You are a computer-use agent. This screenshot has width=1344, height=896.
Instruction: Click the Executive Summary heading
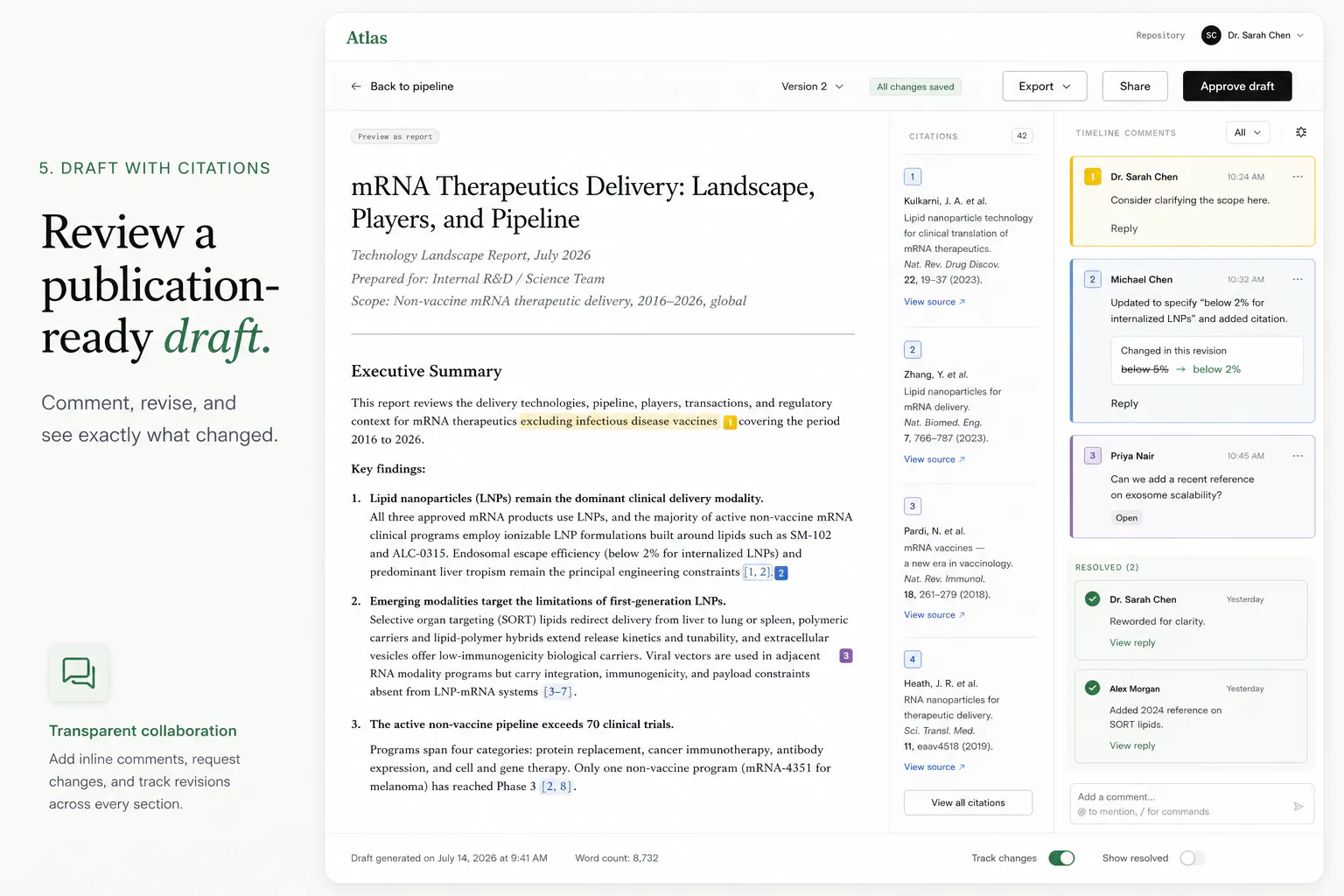[426, 371]
